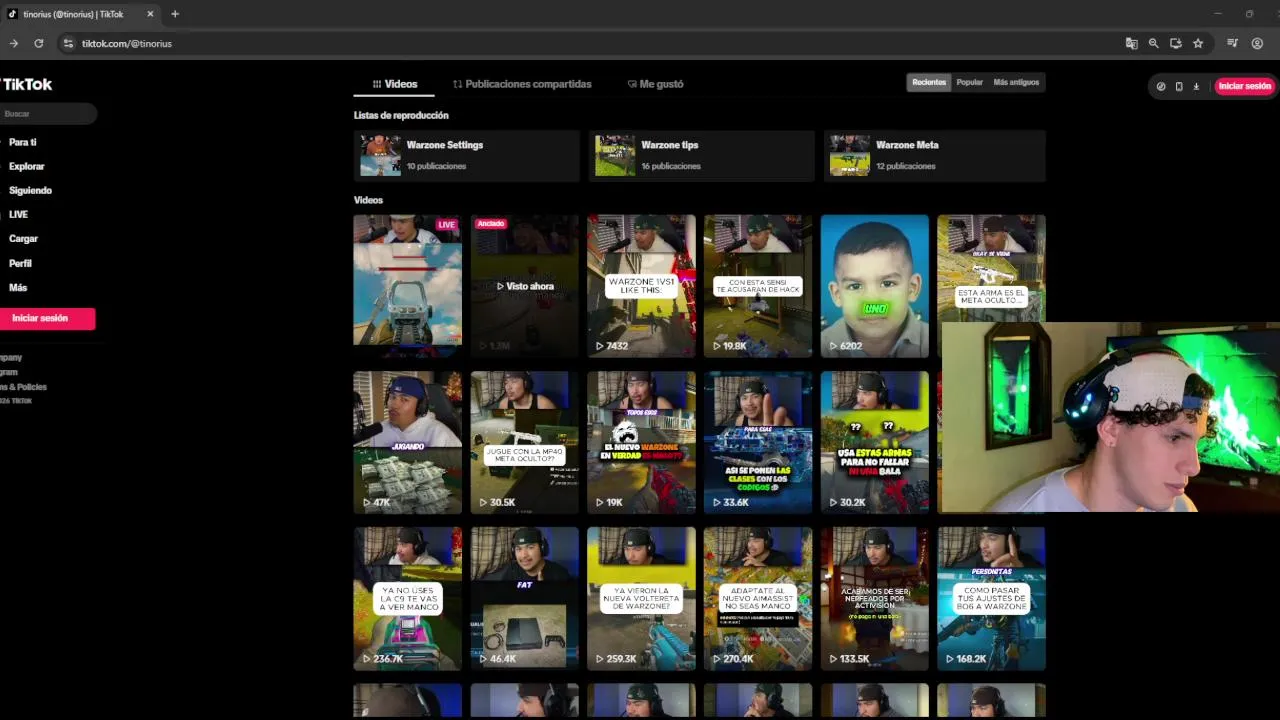Viewport: 1280px width, 720px height.
Task: Open Siguiendo in the sidebar
Action: coord(30,190)
